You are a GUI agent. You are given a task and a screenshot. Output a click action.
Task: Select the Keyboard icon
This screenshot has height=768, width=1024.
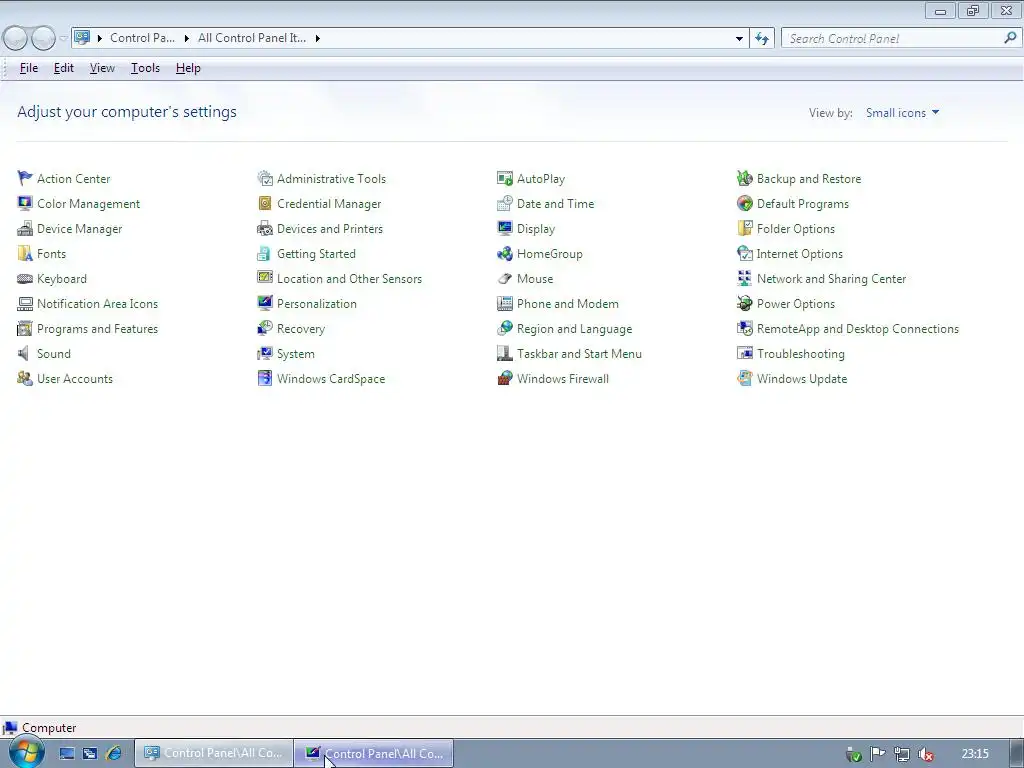[x=25, y=279]
